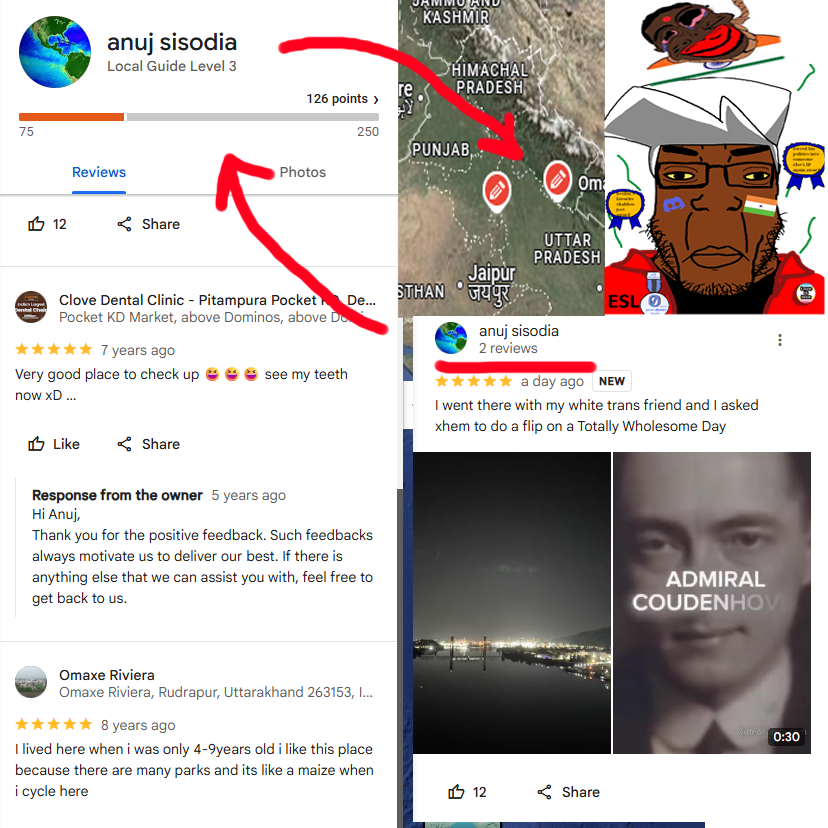Click anuj sisodia's globe profile picture
828x828 pixels.
(x=55, y=52)
